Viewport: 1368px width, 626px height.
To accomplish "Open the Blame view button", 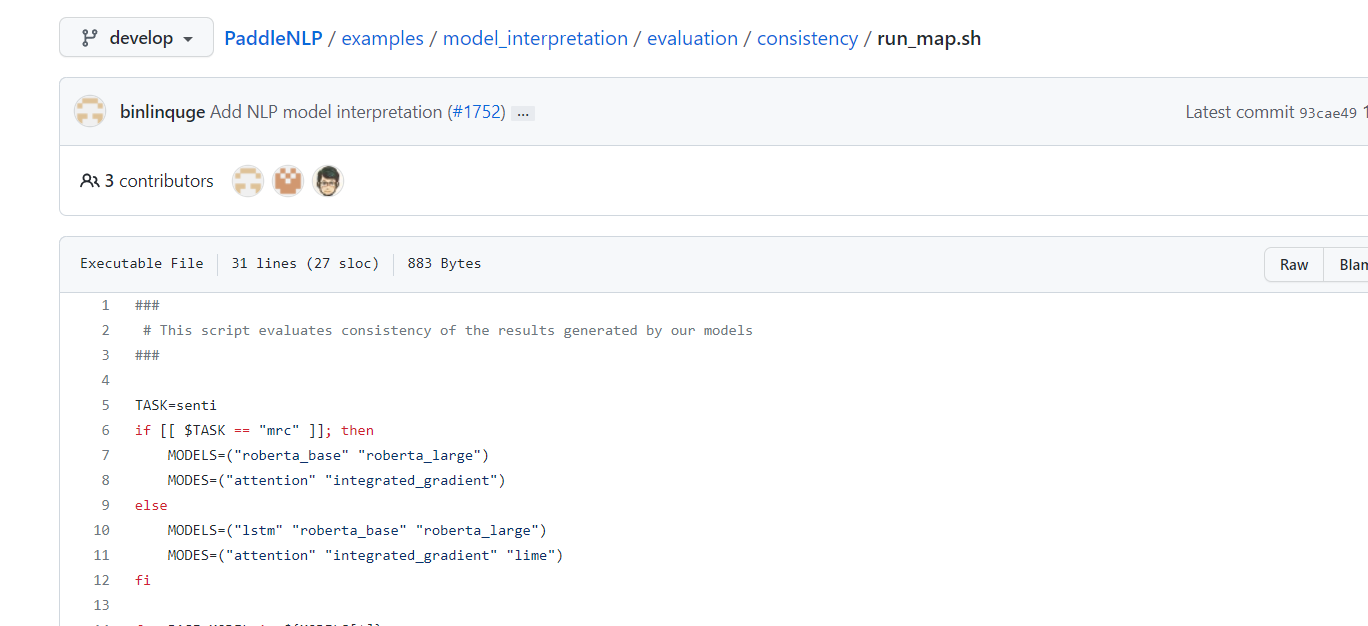I will pos(1346,265).
